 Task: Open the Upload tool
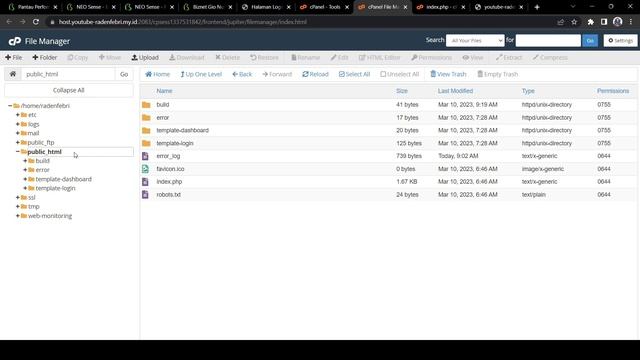(145, 58)
